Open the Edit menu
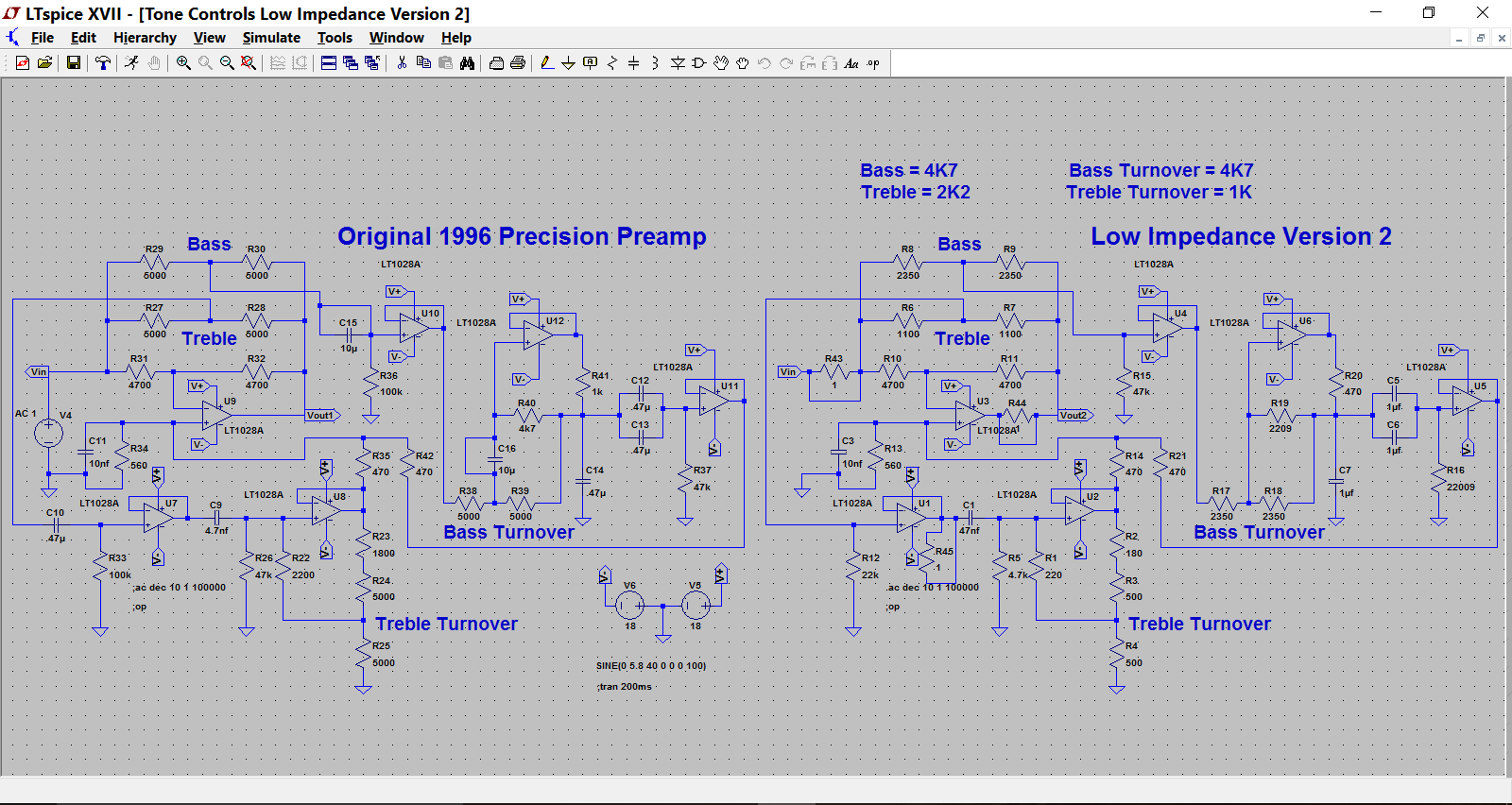This screenshot has width=1512, height=805. [83, 38]
